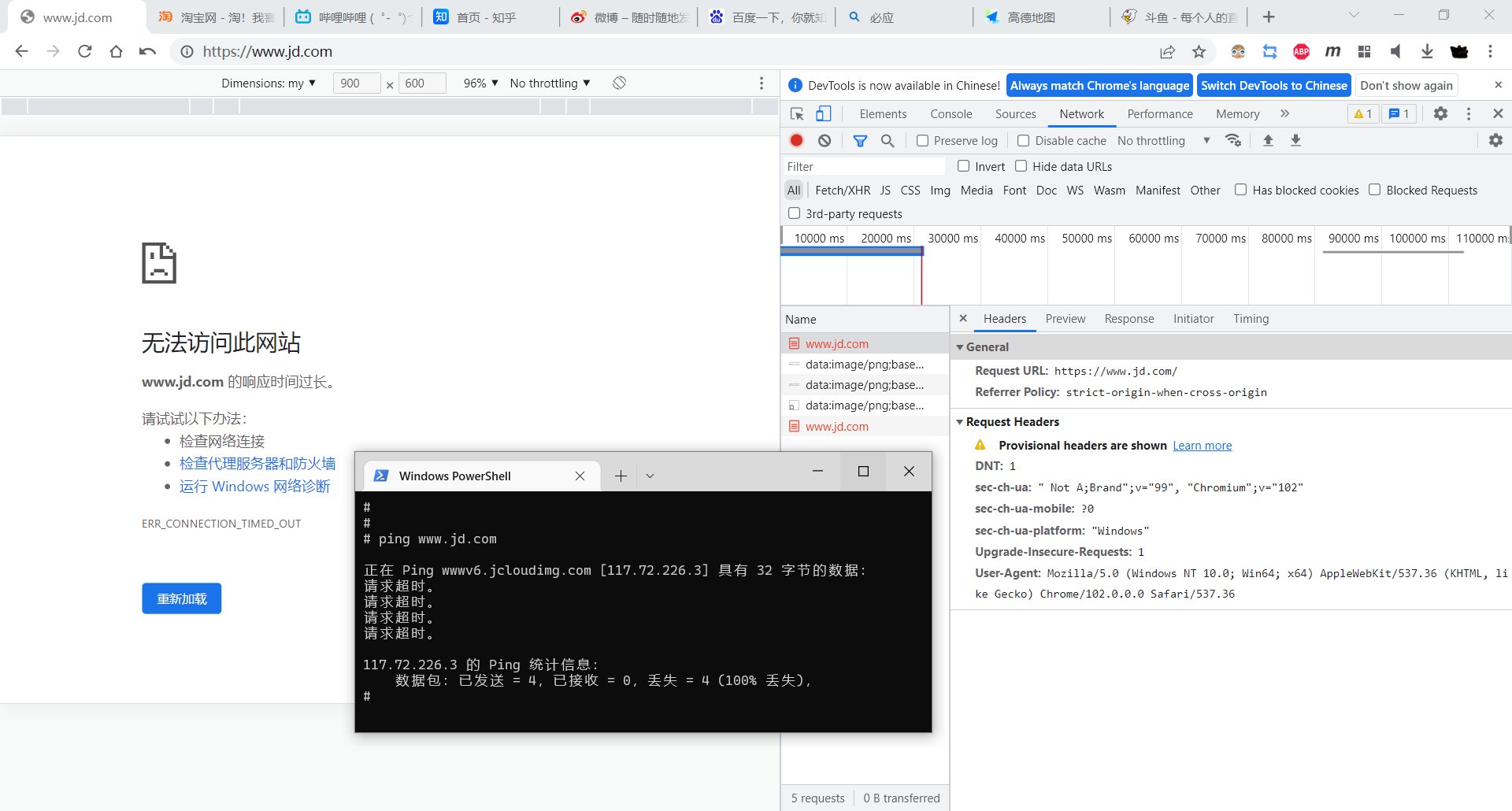Image resolution: width=1512 pixels, height=811 pixels.
Task: Collapse the Request Headers section
Action: click(x=960, y=422)
